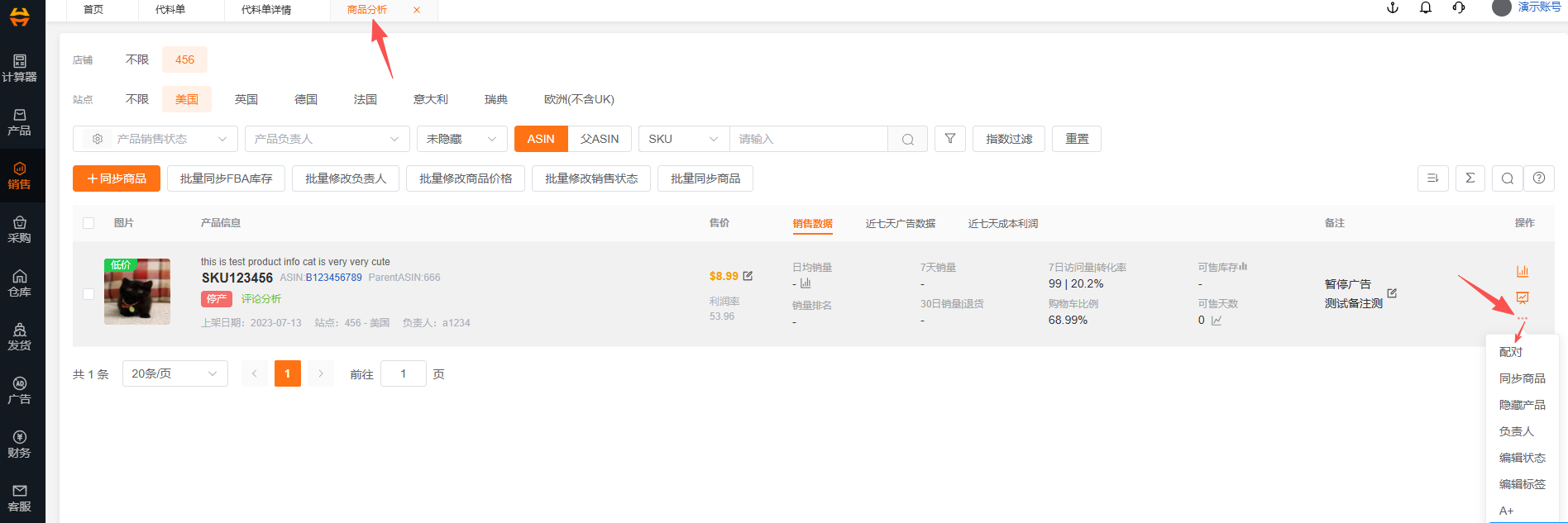Click the sigma summary icon
This screenshot has width=1568, height=523.
(x=1470, y=178)
